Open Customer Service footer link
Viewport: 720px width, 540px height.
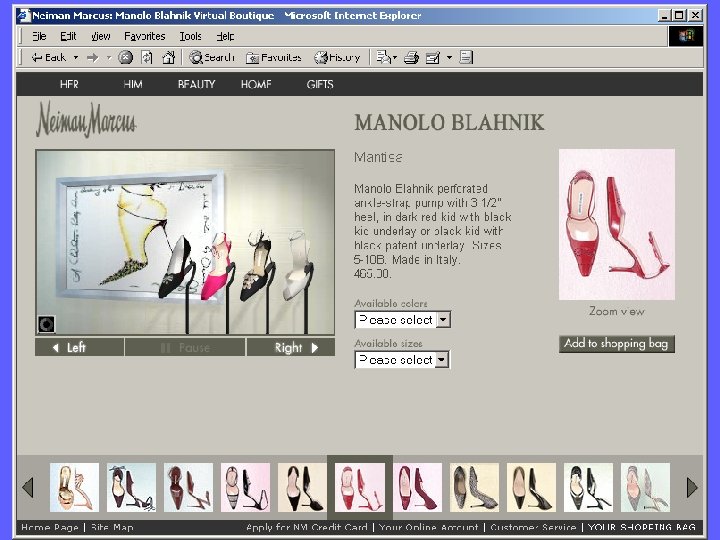[x=533, y=527]
